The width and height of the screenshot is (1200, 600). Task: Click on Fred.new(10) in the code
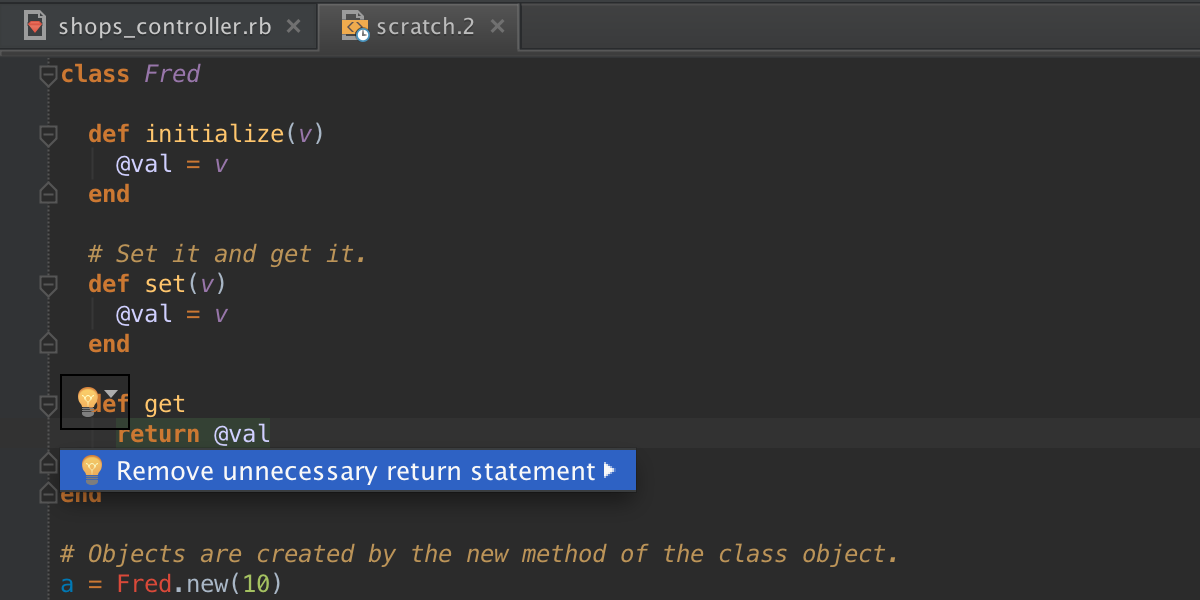pyautogui.click(x=199, y=584)
